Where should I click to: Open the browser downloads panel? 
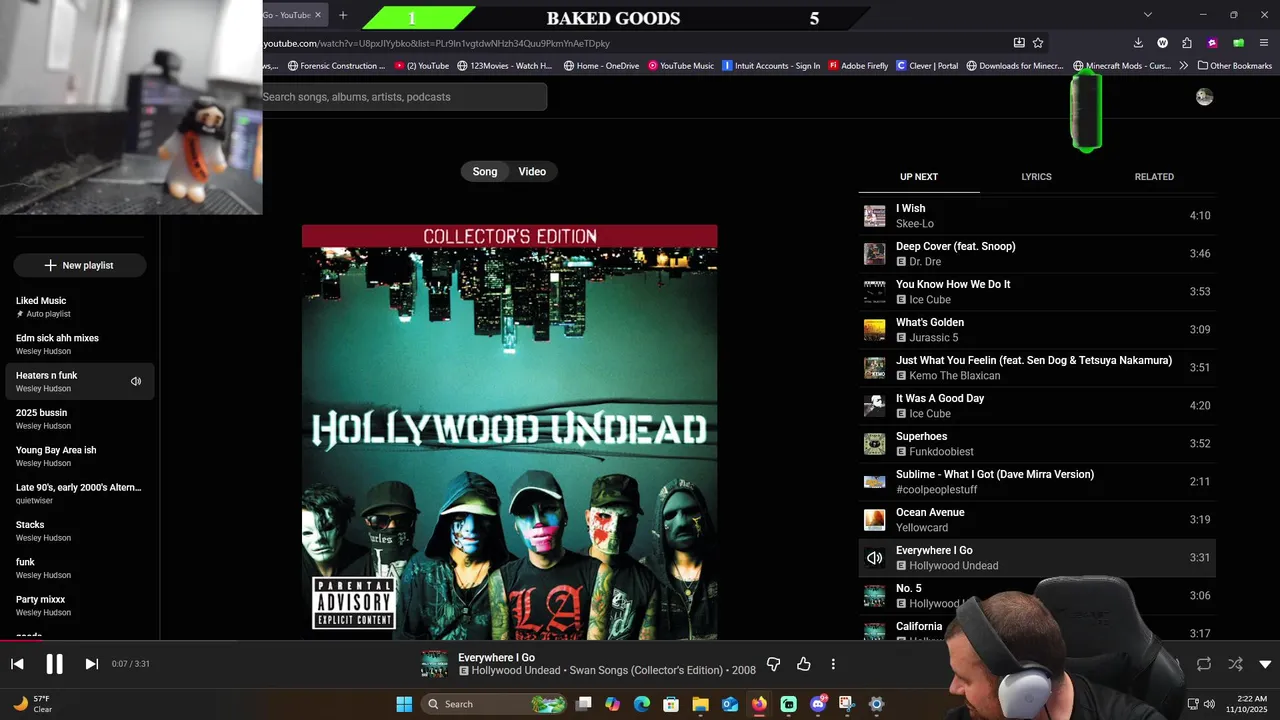click(x=1138, y=43)
